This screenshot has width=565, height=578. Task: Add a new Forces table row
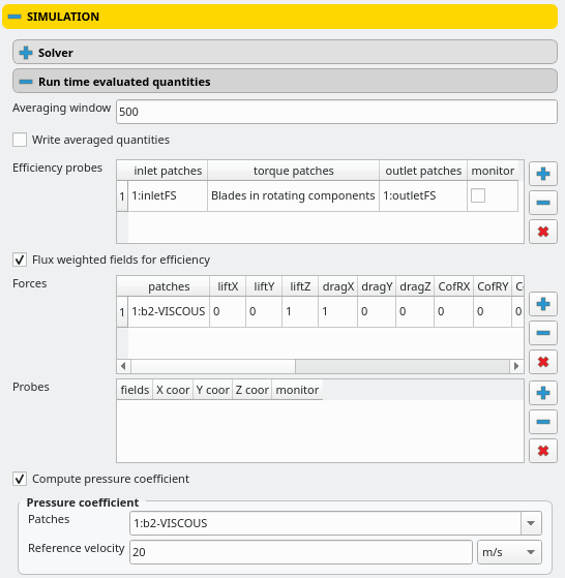543,304
